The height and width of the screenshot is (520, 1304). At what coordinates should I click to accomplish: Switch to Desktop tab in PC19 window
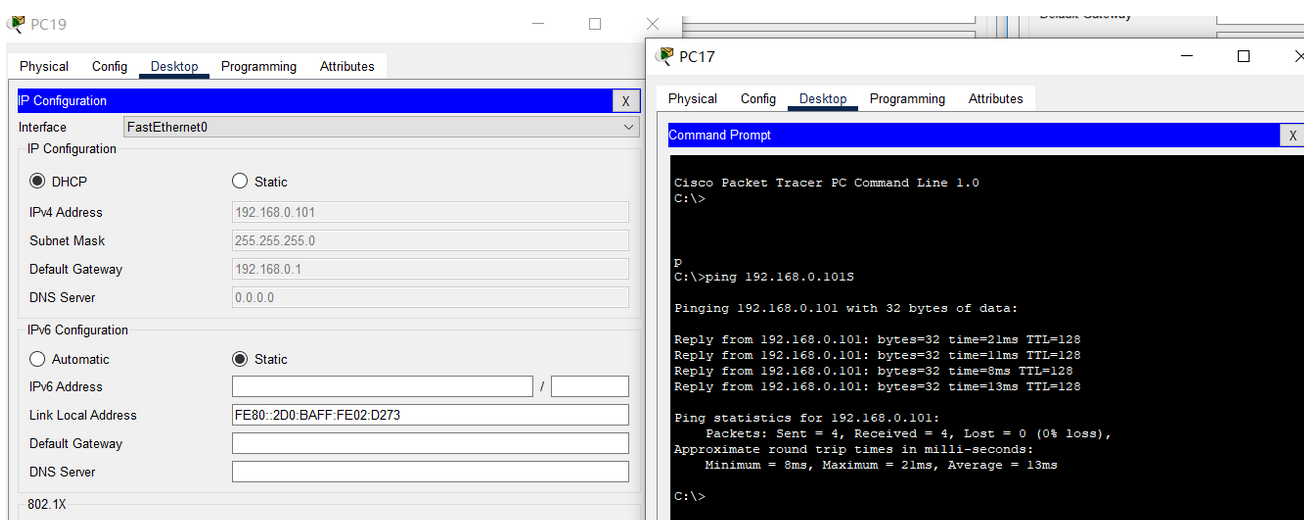click(174, 66)
